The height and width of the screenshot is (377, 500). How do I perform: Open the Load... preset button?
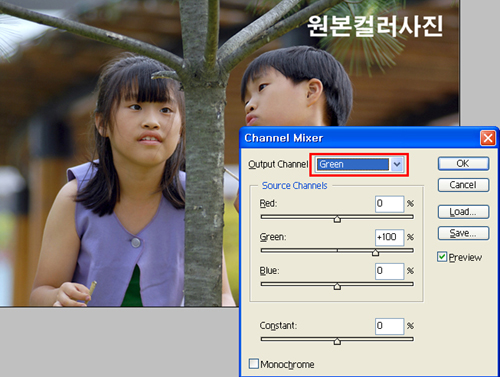[463, 212]
